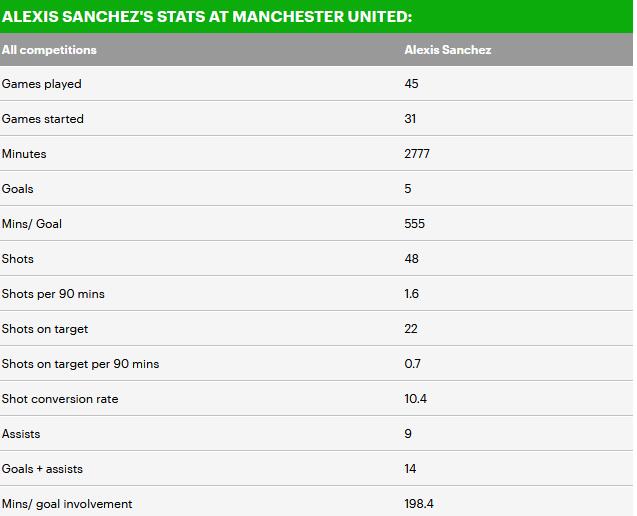This screenshot has width=637, height=516.
Task: Click the Minutes value 2777
Action: pos(417,154)
